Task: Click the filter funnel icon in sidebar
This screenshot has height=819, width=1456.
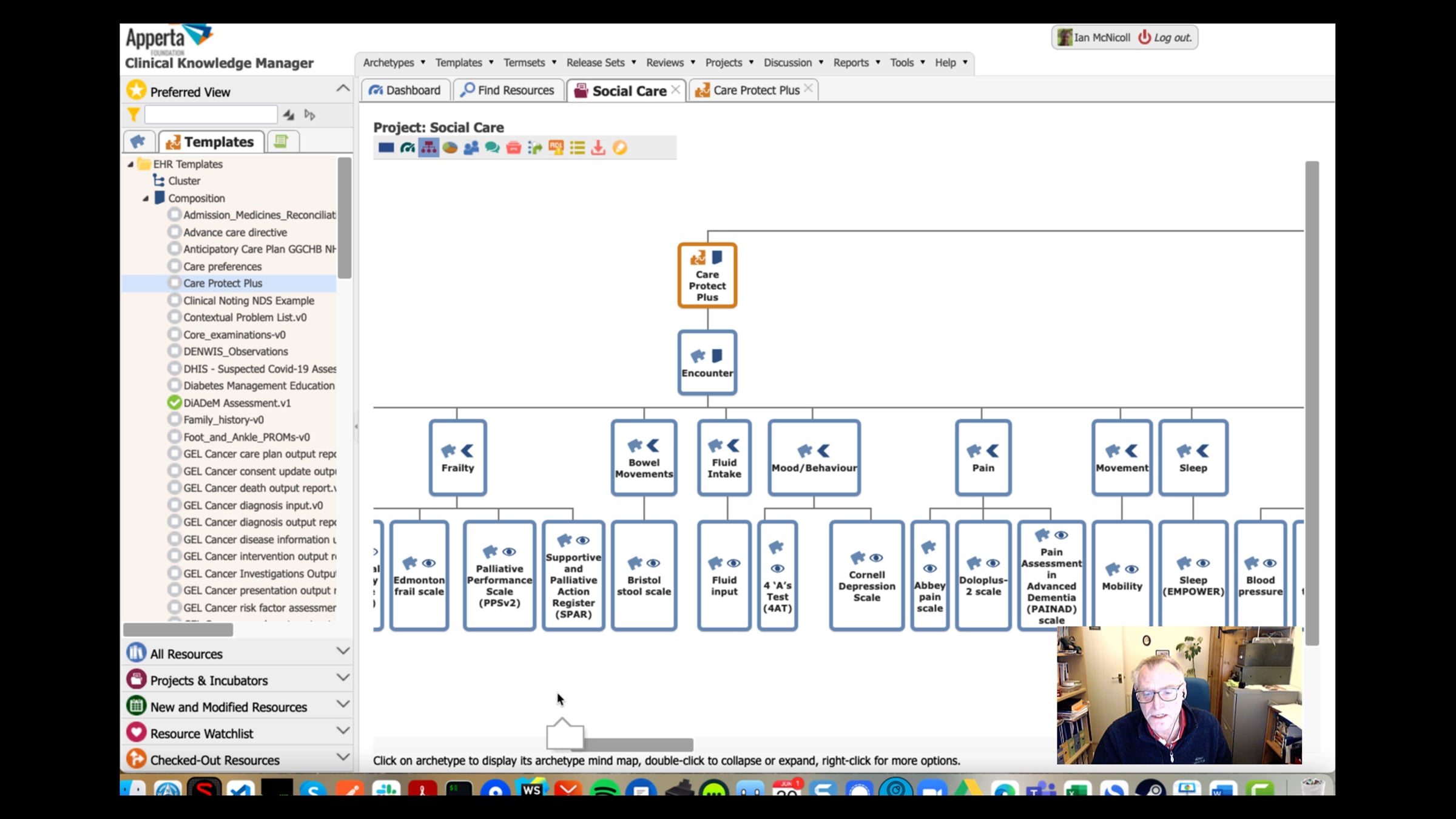Action: click(133, 115)
